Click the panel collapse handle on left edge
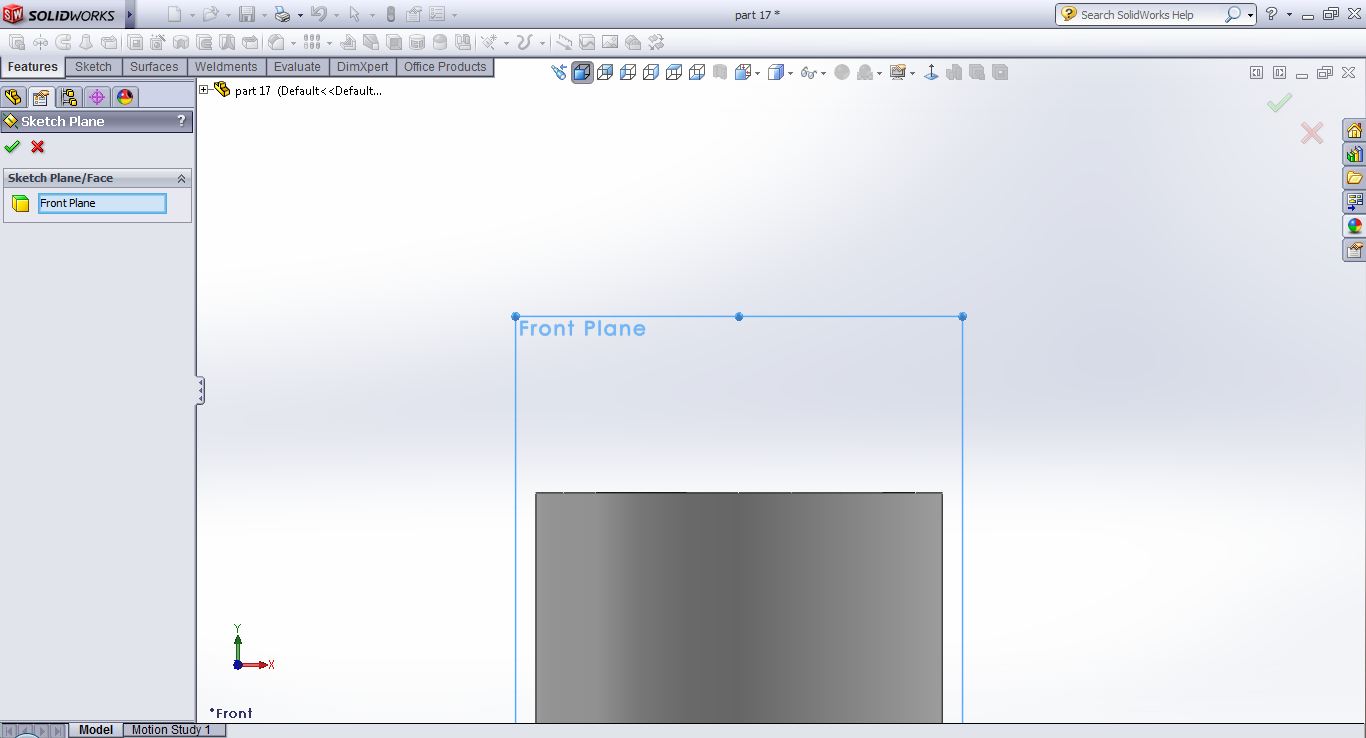The image size is (1366, 738). [200, 391]
